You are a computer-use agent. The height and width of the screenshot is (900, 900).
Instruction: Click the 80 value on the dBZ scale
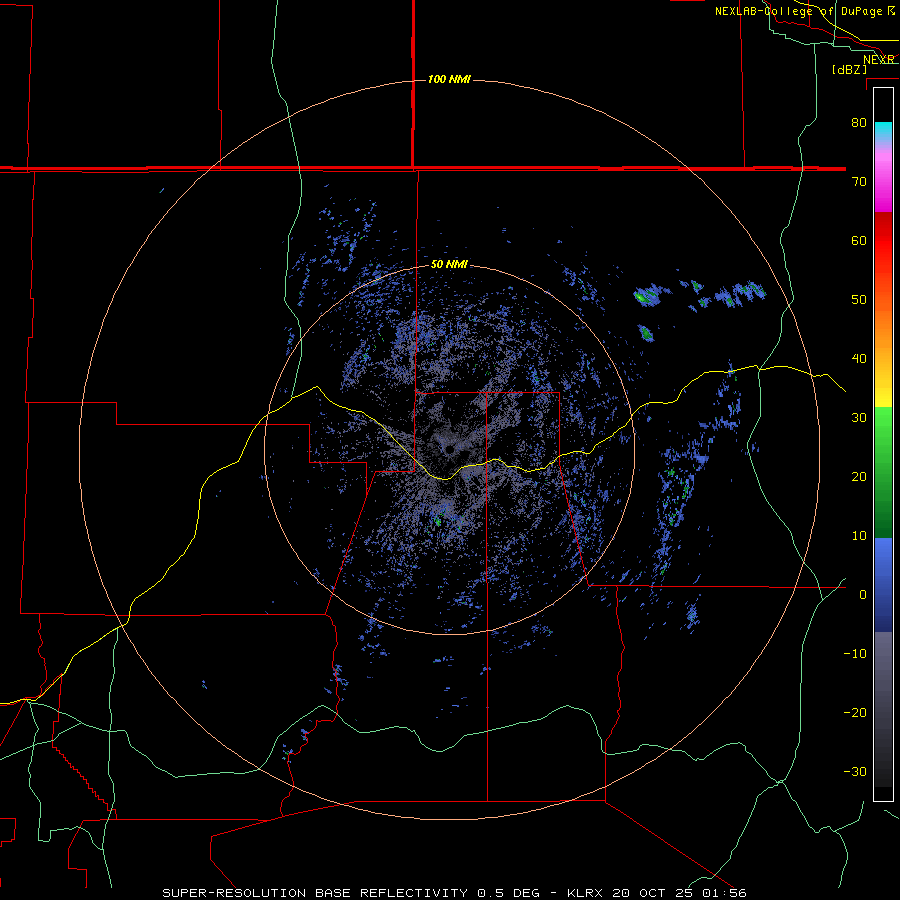[x=859, y=122]
